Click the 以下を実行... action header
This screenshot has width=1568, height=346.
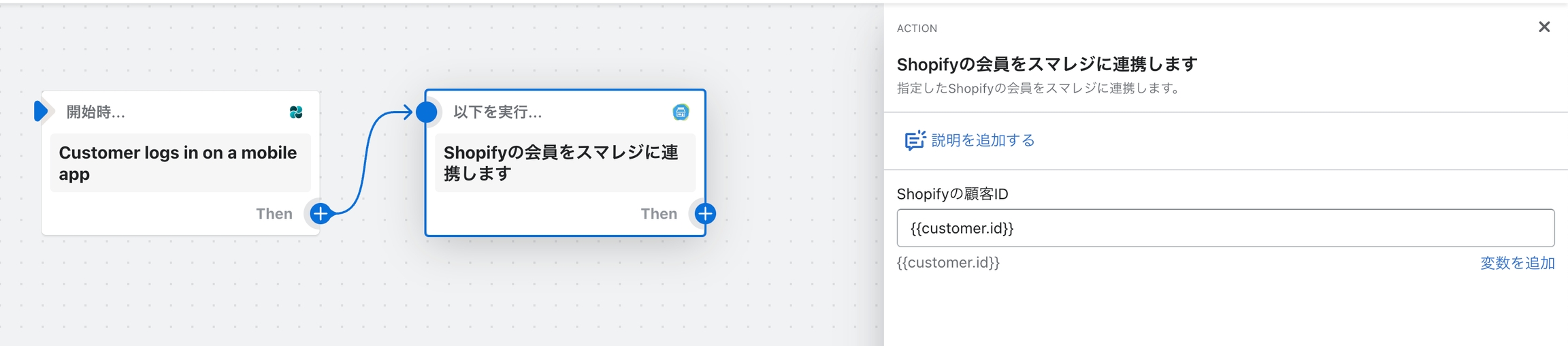click(x=498, y=112)
